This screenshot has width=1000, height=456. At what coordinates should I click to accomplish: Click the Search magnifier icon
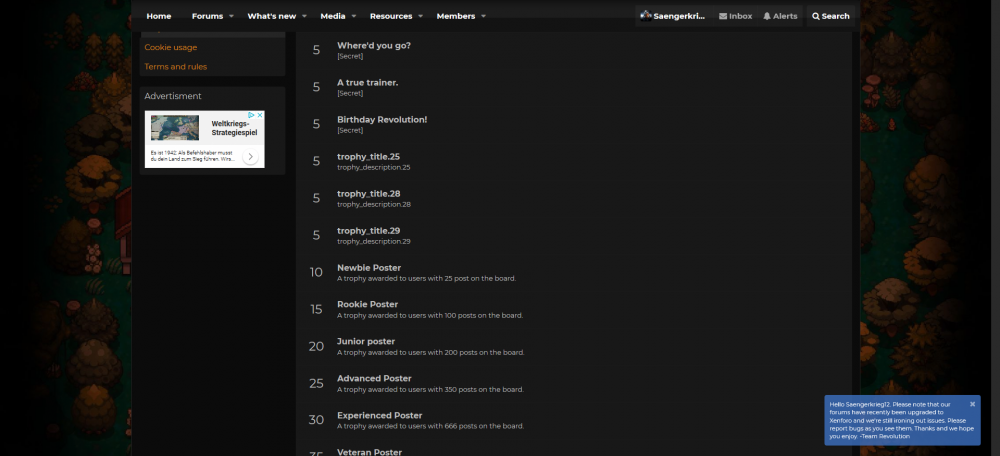[816, 16]
